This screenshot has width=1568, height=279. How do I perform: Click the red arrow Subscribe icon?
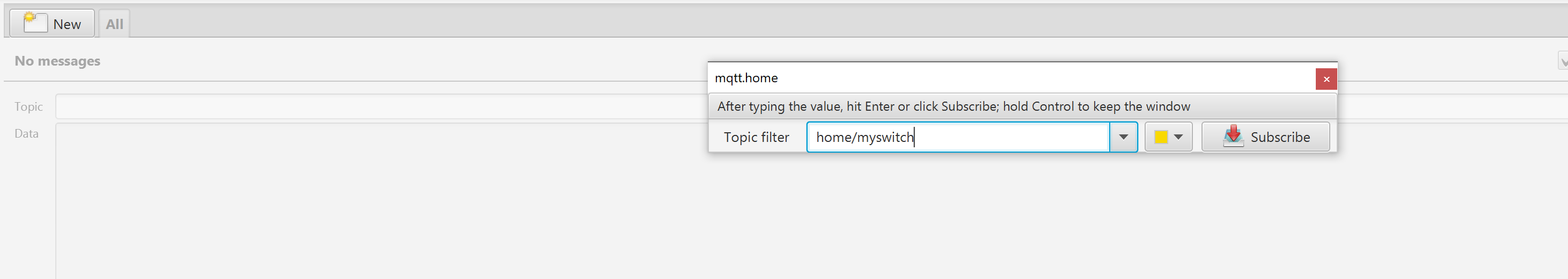pyautogui.click(x=1233, y=137)
